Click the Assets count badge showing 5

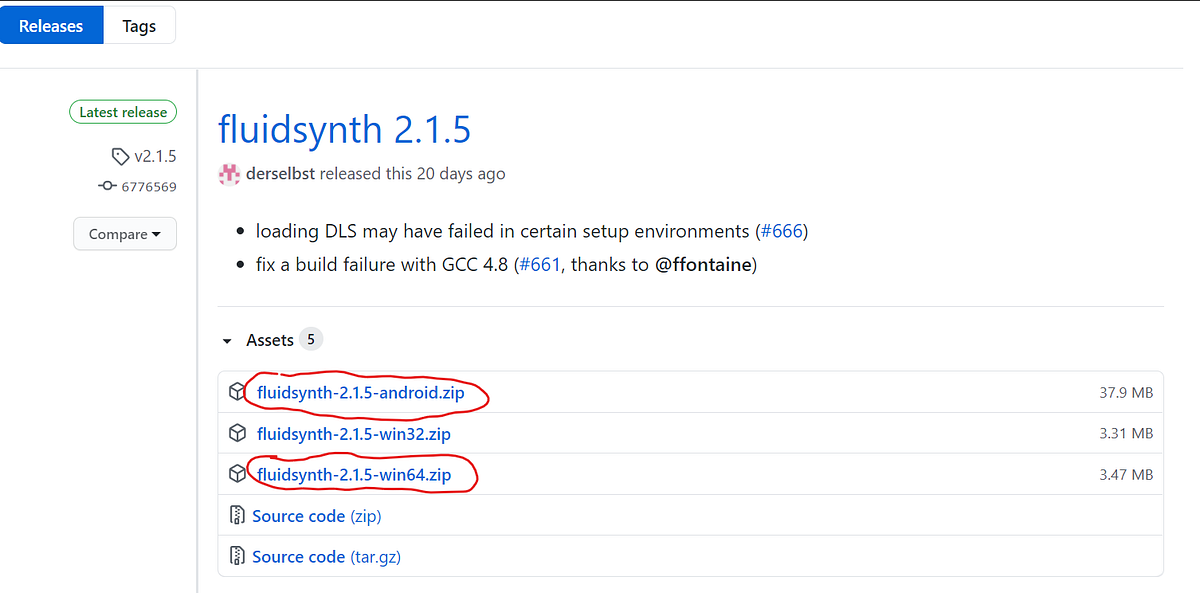(310, 339)
